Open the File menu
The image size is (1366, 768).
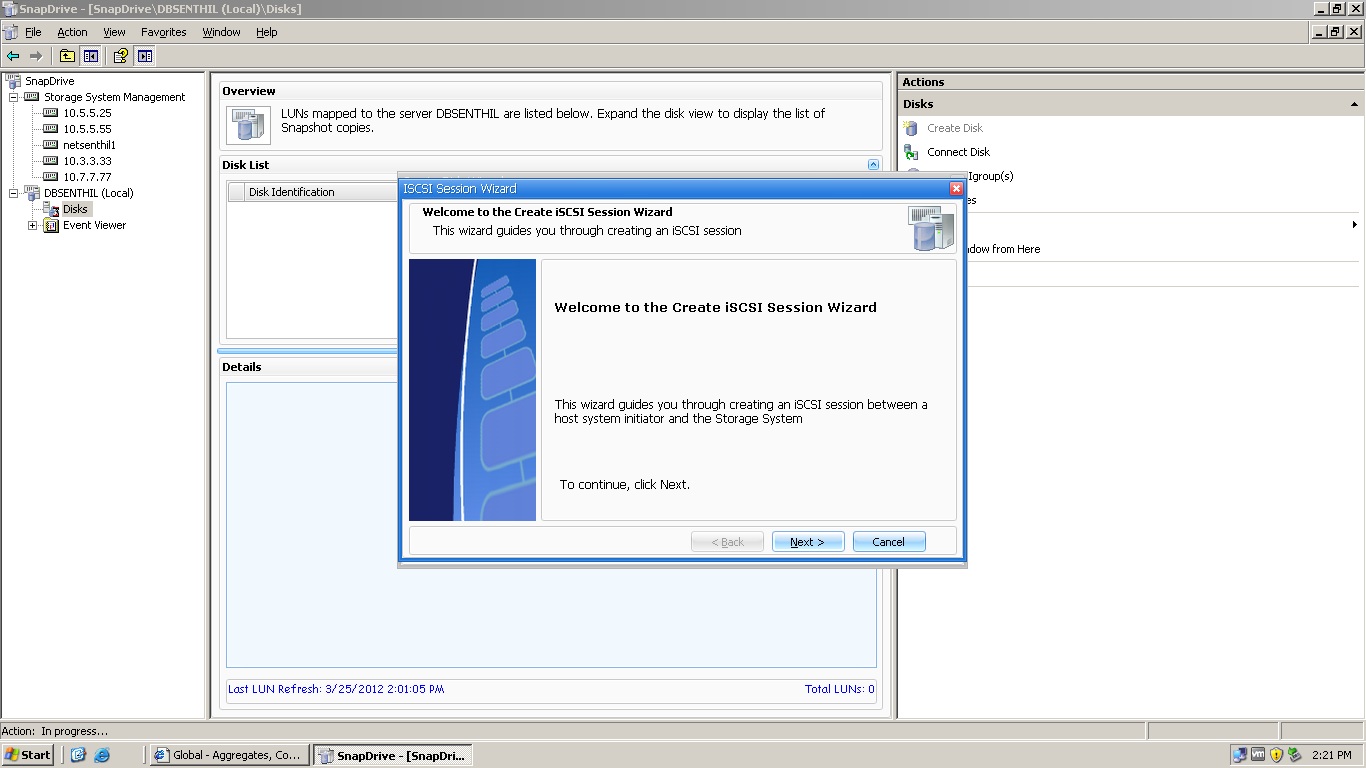tap(33, 32)
